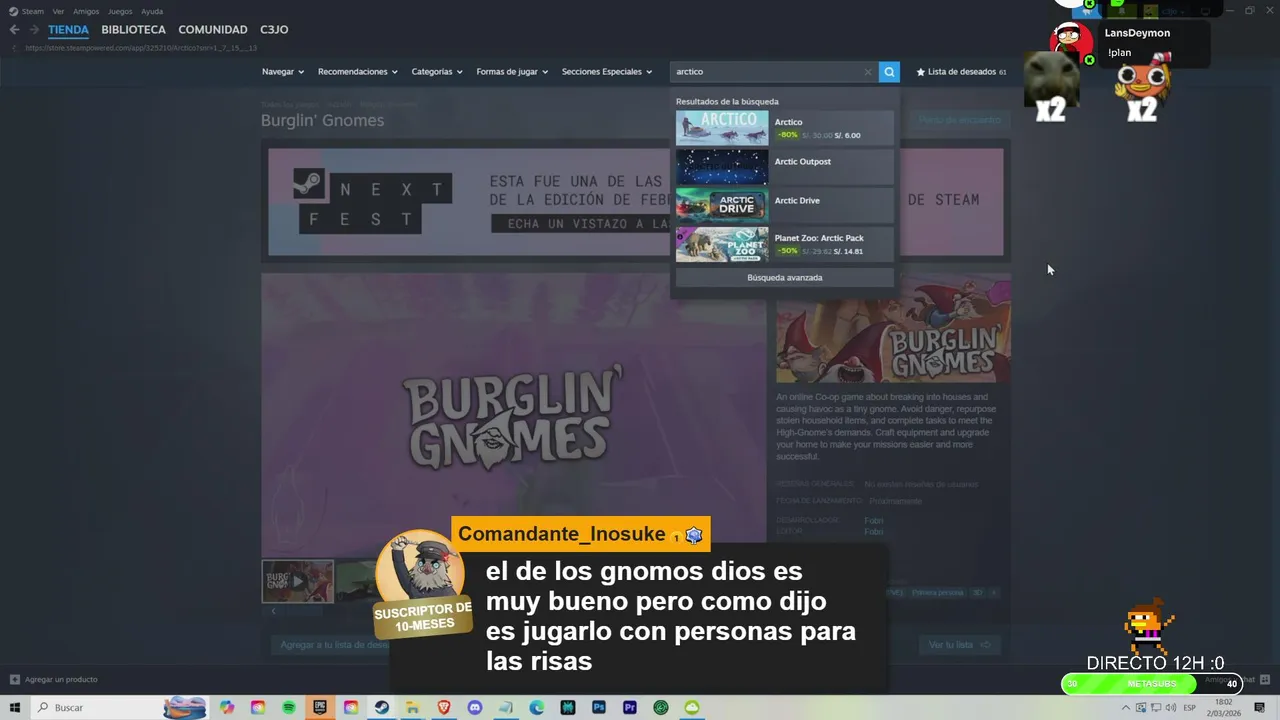Image resolution: width=1280 pixels, height=720 pixels.
Task: Click the Arctic Drive result thumbnail image
Action: [722, 206]
